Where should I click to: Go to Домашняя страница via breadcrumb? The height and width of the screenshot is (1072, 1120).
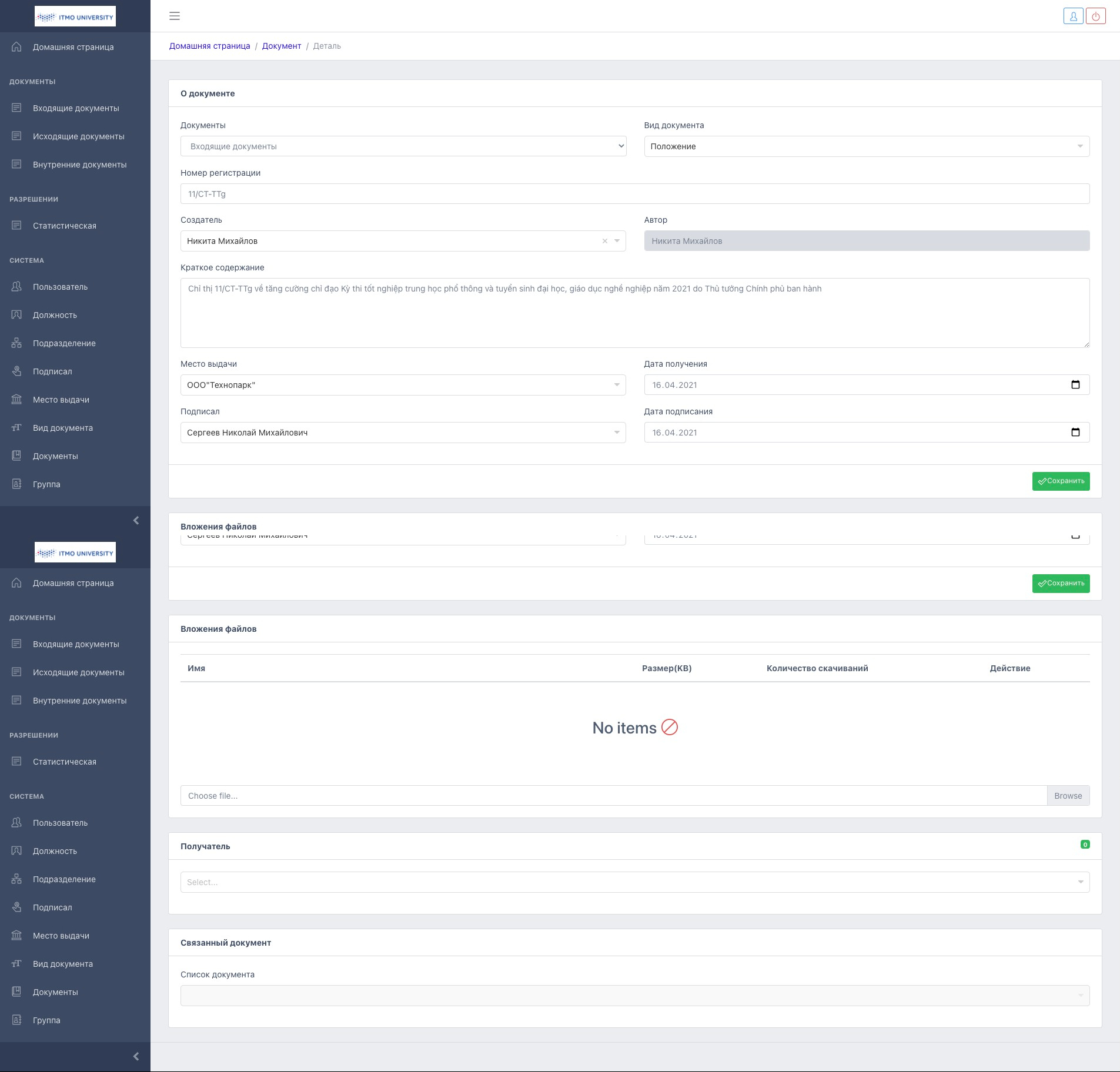pos(209,46)
